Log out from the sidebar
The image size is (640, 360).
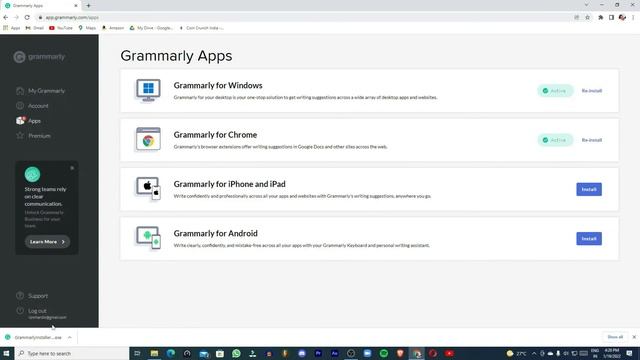pos(37,311)
